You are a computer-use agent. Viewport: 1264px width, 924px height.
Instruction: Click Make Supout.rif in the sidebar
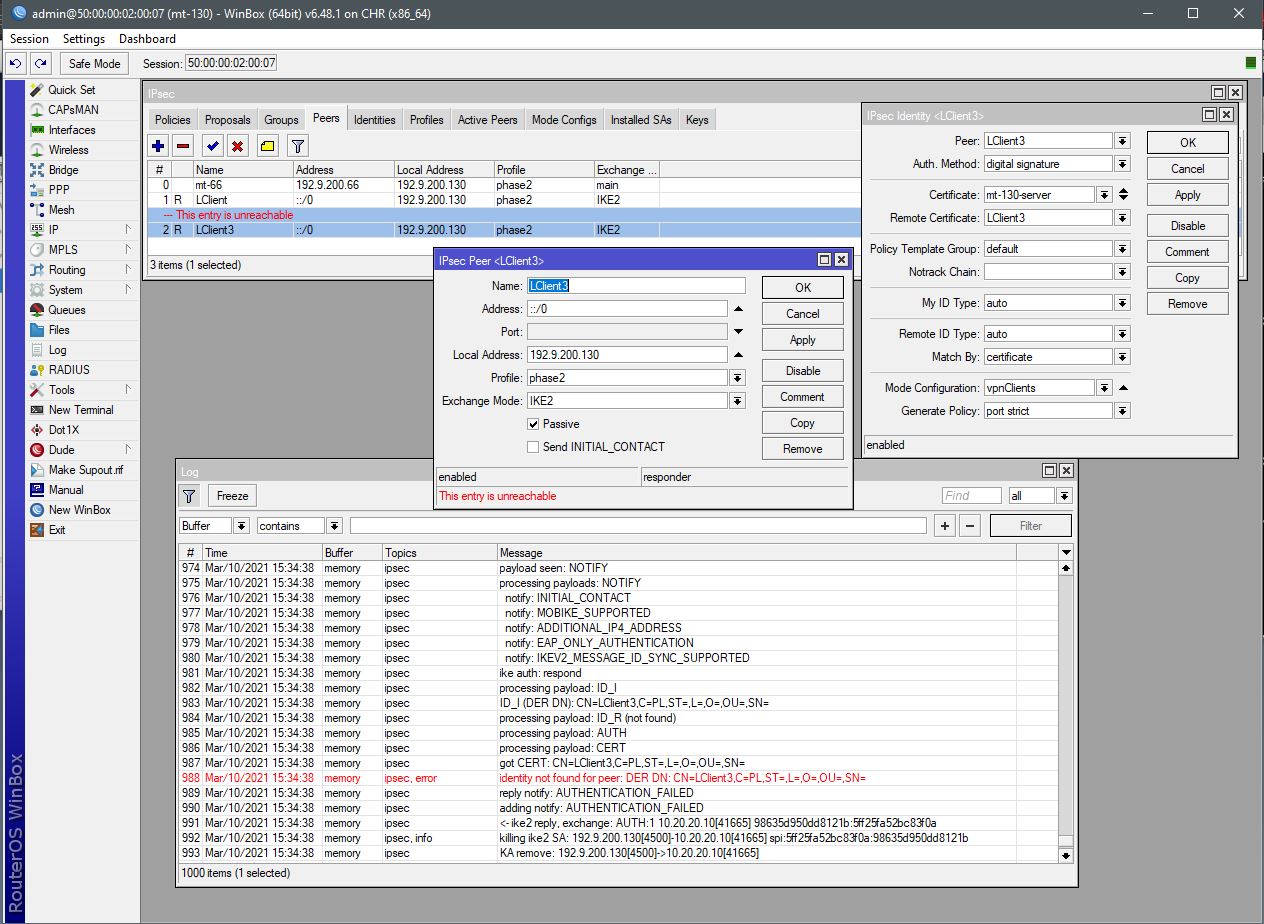pos(86,470)
